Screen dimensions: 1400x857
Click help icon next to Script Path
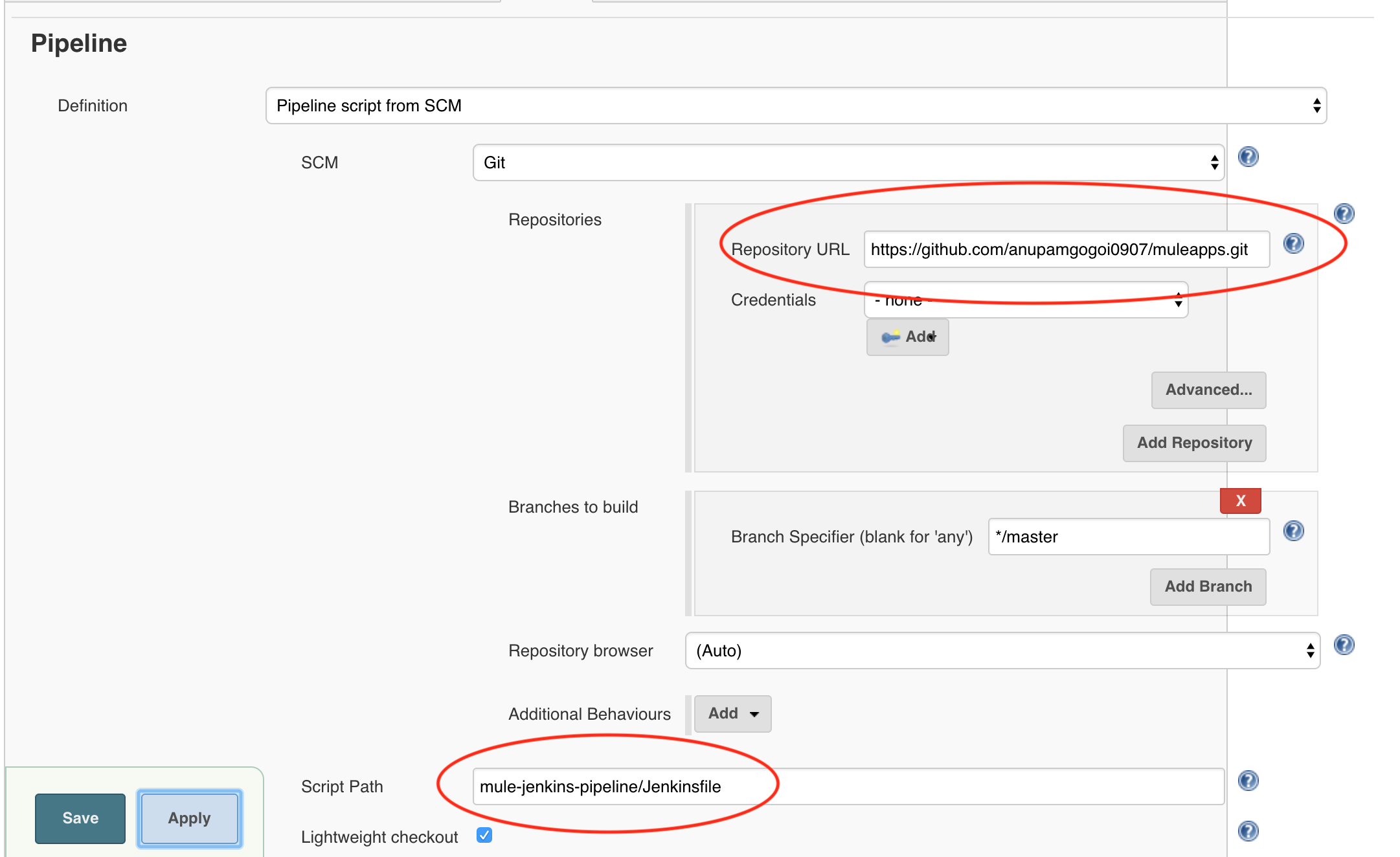point(1248,781)
